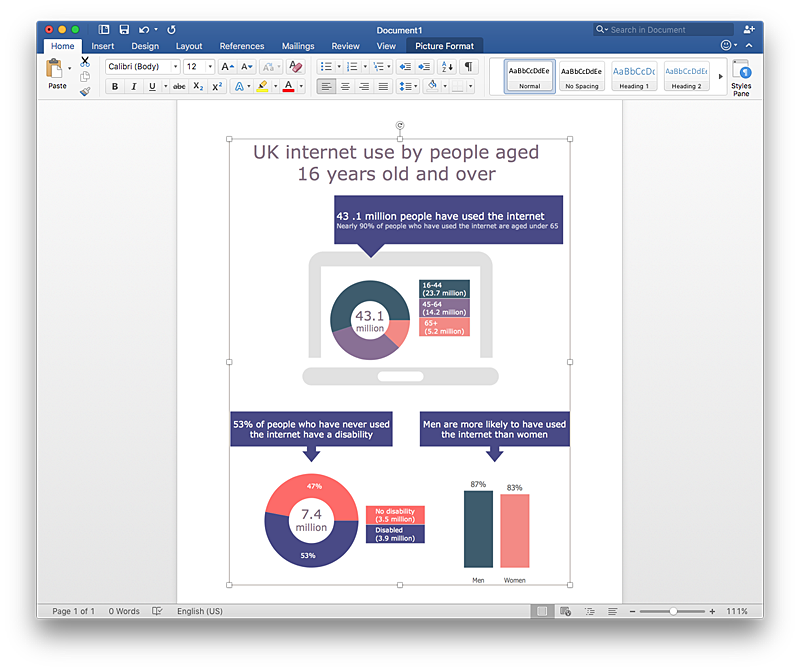Viewport: 800px width, 671px height.
Task: Increase indent of the paragraph
Action: (x=425, y=67)
